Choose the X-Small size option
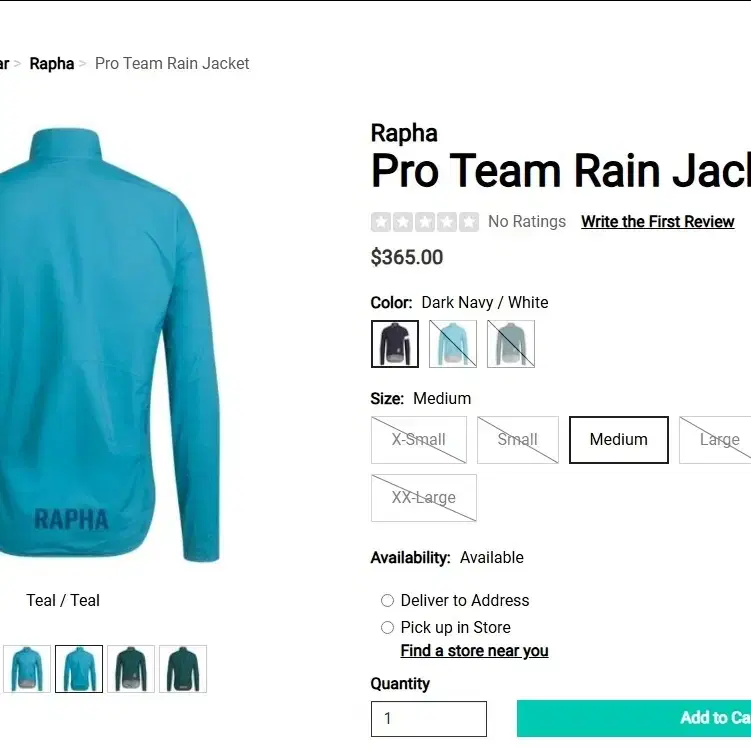 (419, 440)
